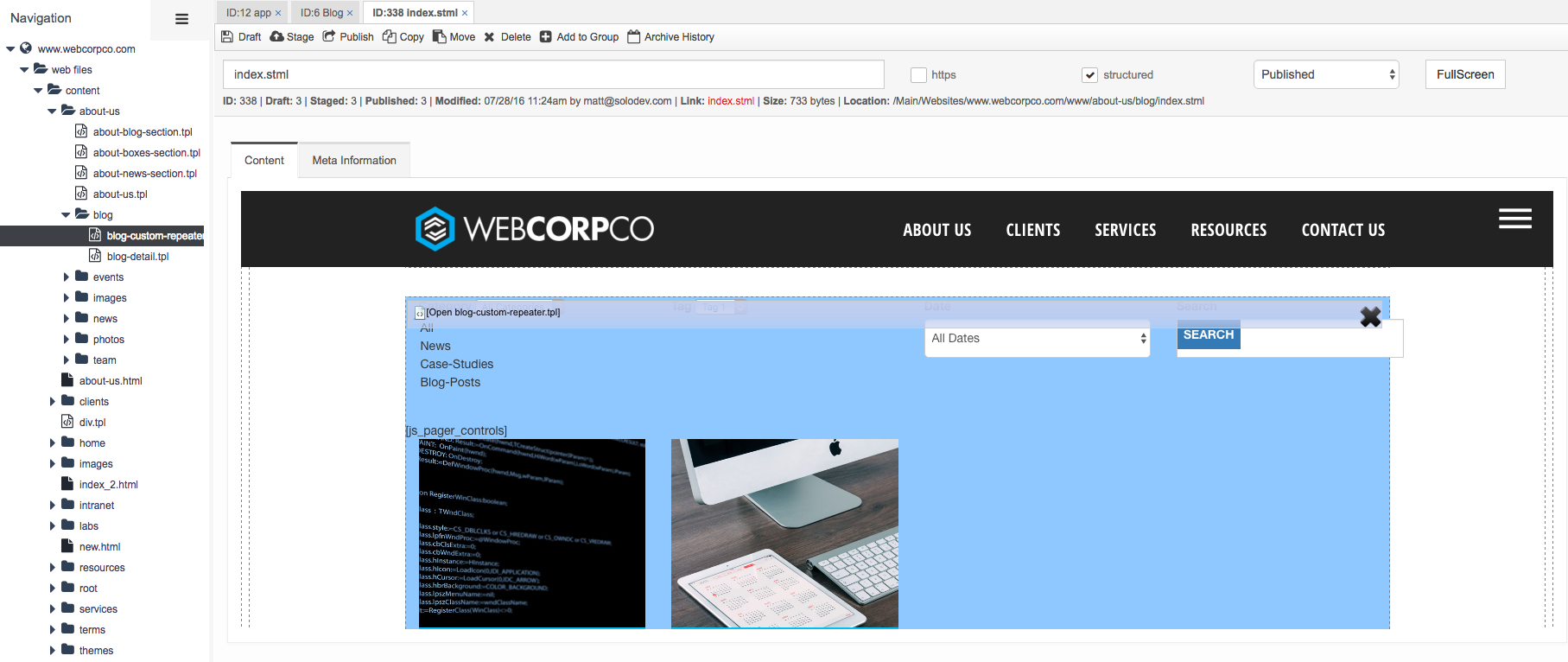Click the Publish share icon
The width and height of the screenshot is (1568, 662).
point(329,36)
